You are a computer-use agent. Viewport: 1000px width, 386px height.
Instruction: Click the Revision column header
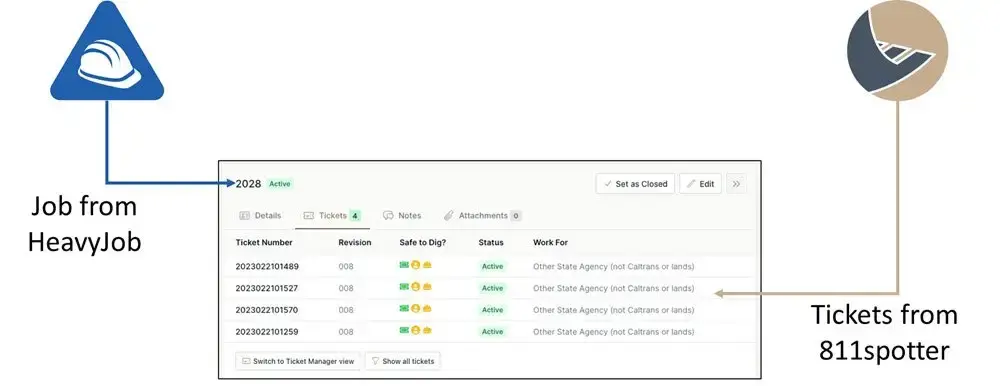tap(355, 242)
